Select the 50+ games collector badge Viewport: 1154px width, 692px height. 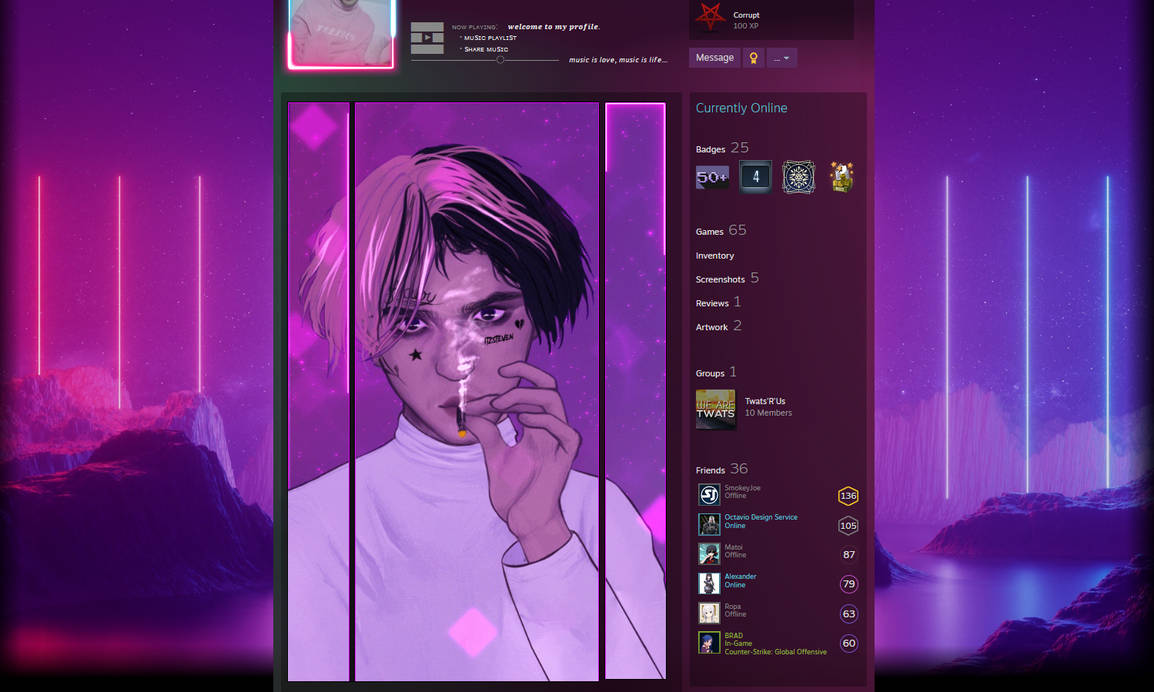(x=712, y=176)
